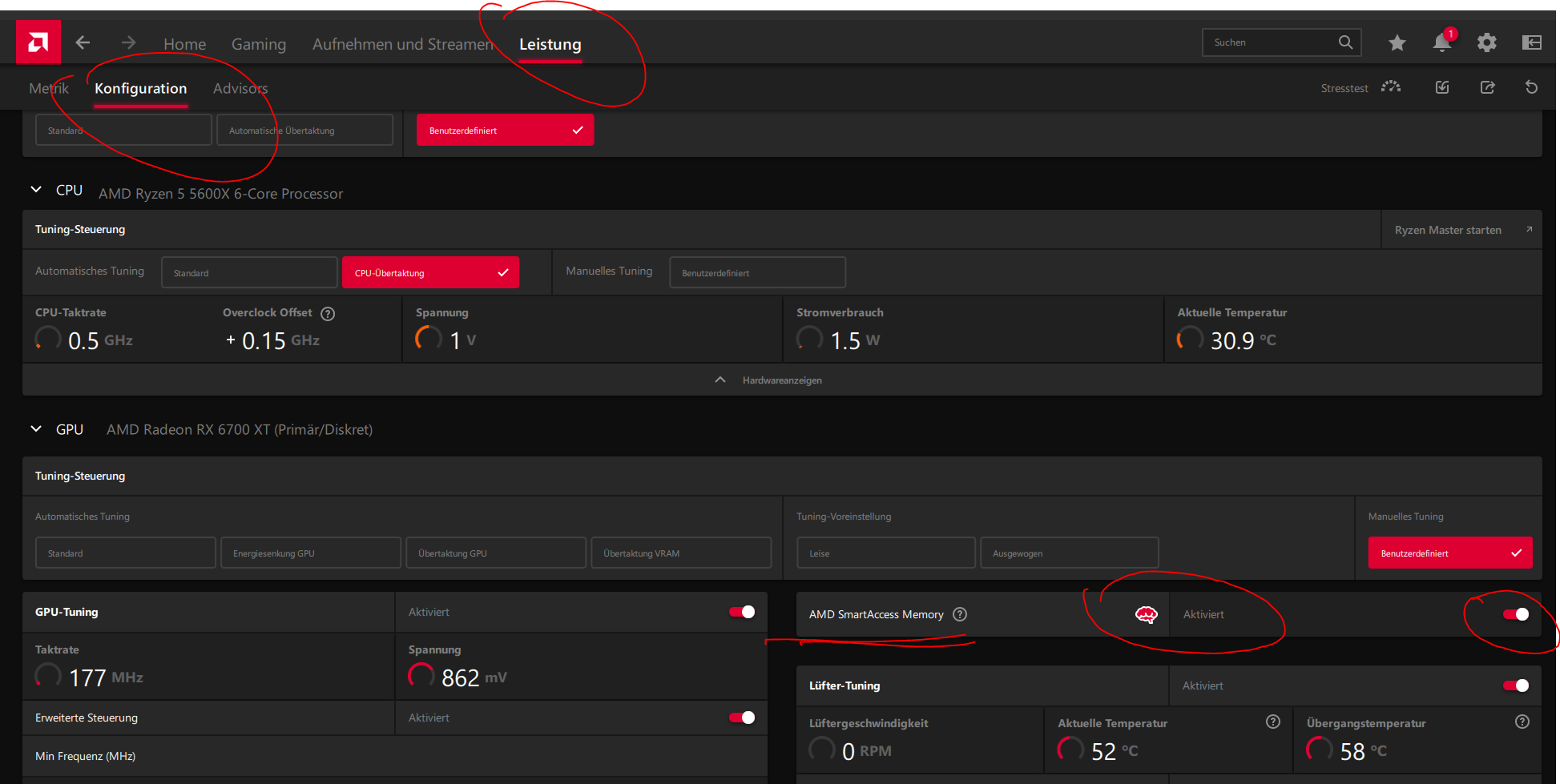Select CPU Standard automatic tuning
1560x784 pixels.
[249, 272]
